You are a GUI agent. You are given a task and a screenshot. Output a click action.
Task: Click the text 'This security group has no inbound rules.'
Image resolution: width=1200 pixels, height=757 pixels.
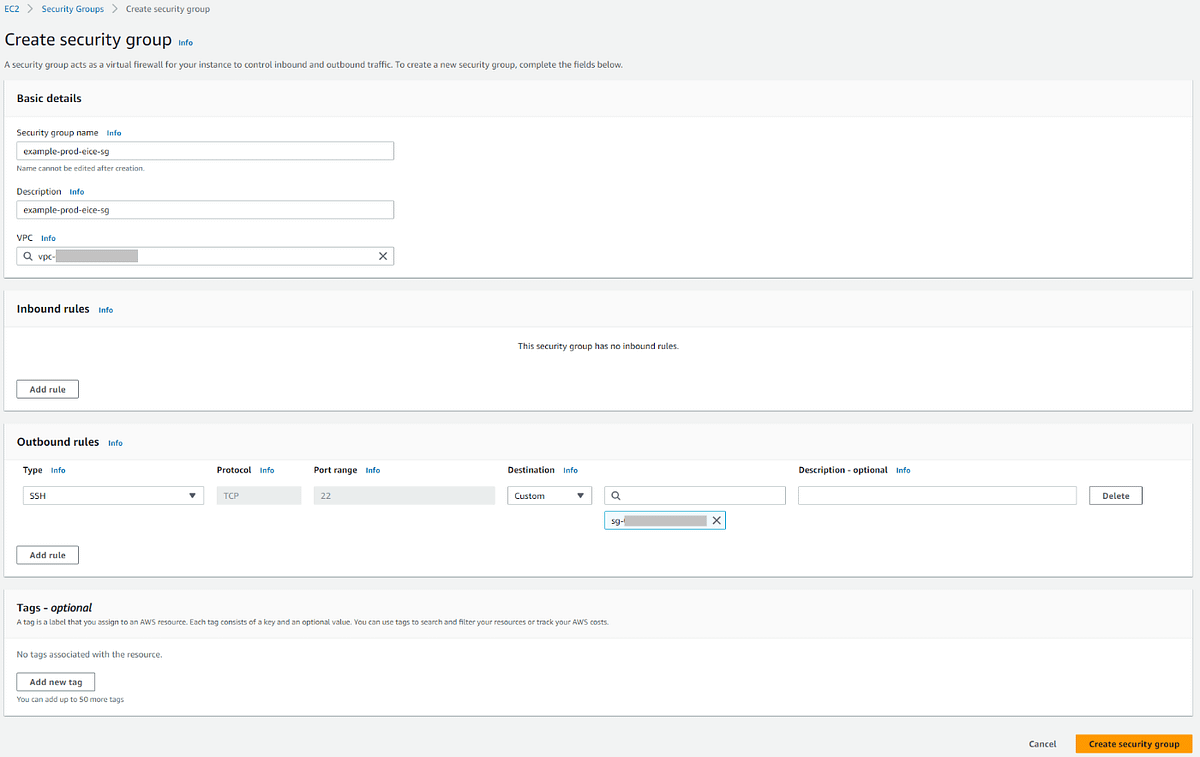pyautogui.click(x=598, y=346)
